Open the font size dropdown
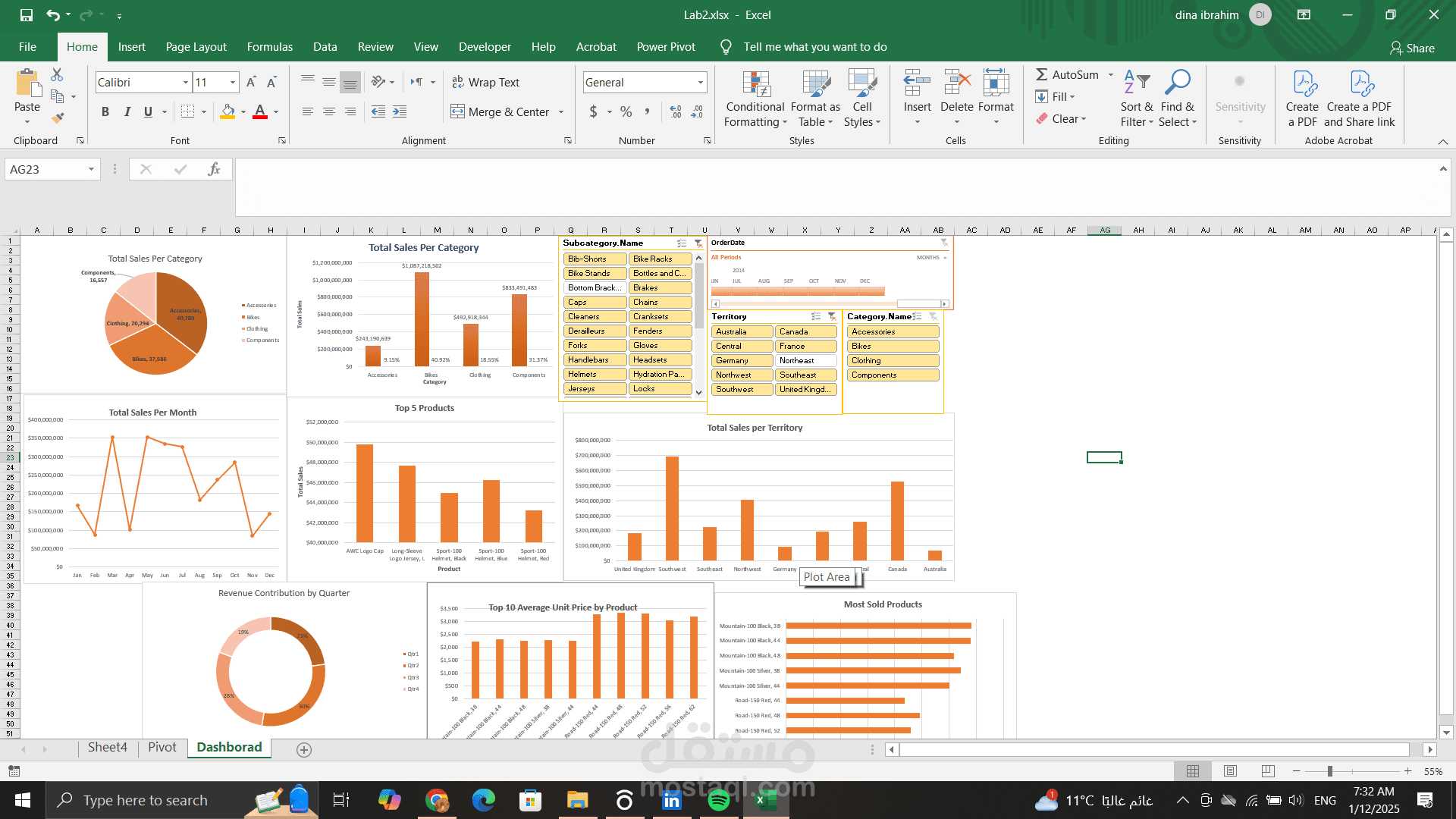The image size is (1456, 819). pyautogui.click(x=232, y=82)
